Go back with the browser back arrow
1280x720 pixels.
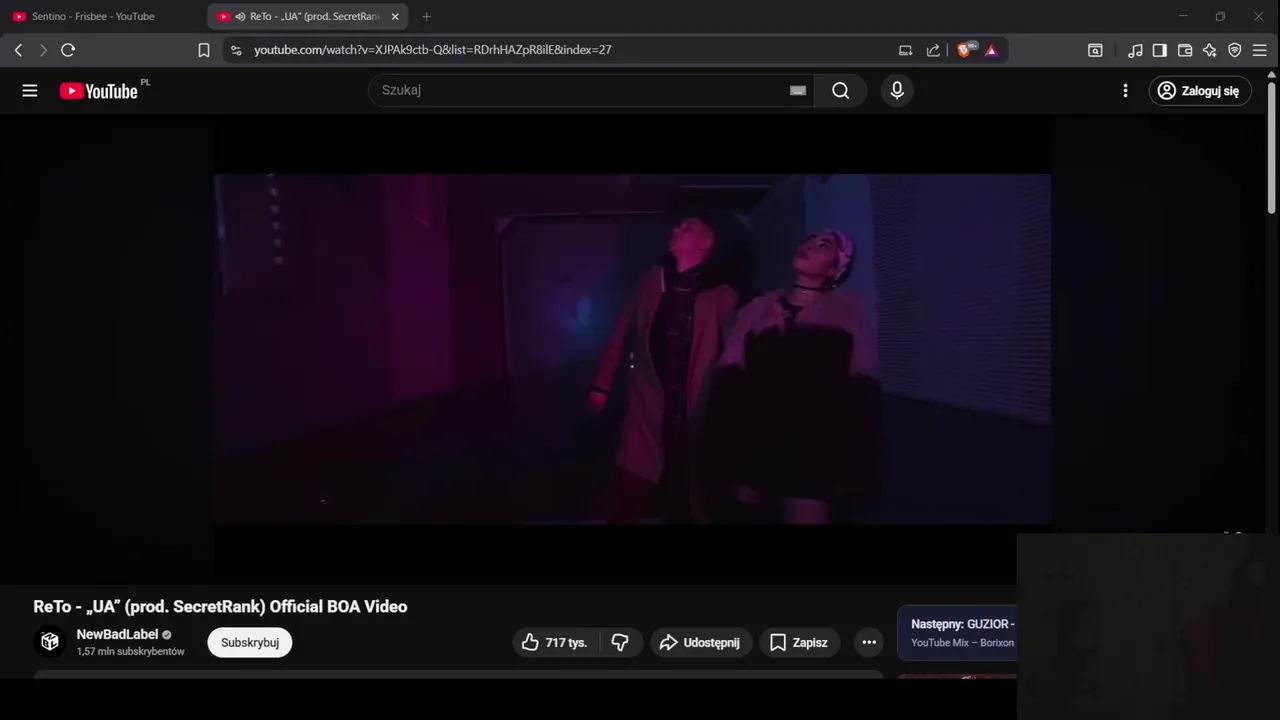(18, 50)
